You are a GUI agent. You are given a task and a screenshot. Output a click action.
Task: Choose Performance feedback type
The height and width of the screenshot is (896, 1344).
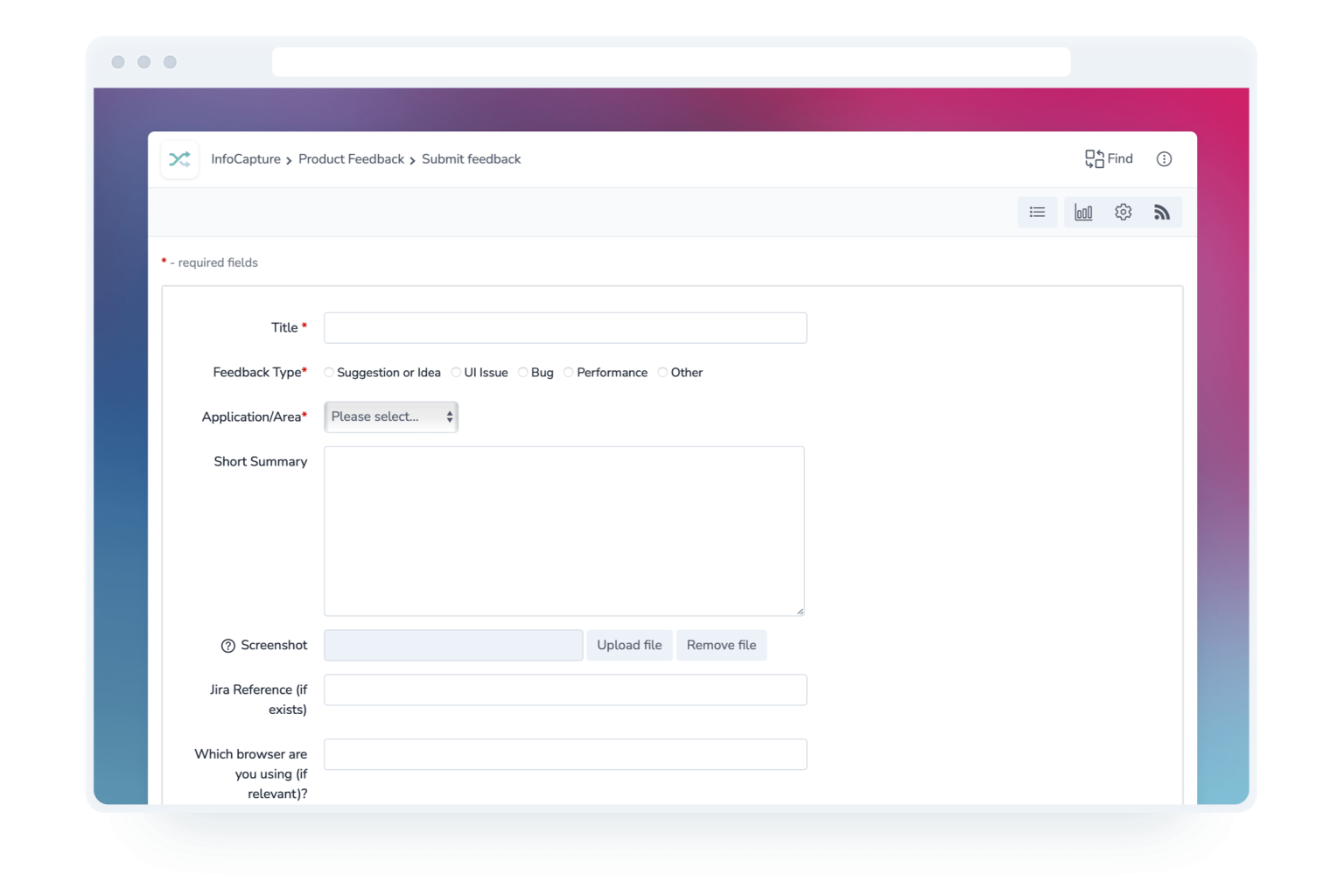click(569, 372)
